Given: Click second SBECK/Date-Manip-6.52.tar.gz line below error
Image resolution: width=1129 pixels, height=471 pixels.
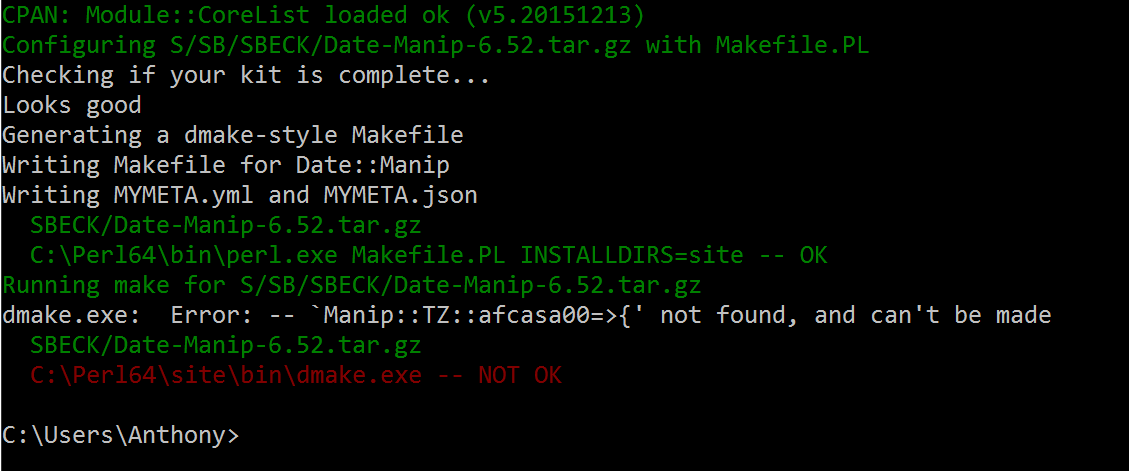Looking at the screenshot, I should (x=226, y=346).
